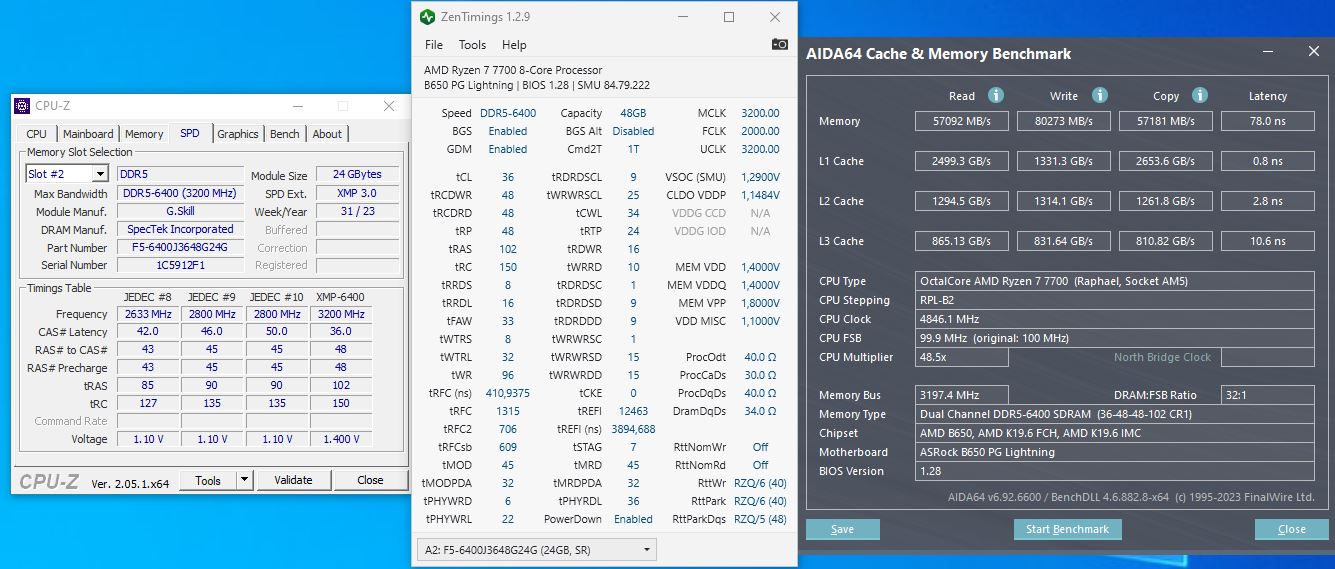1335x569 pixels.
Task: Click the SPD Ext. XMP 3.0 field
Action: click(x=358, y=193)
